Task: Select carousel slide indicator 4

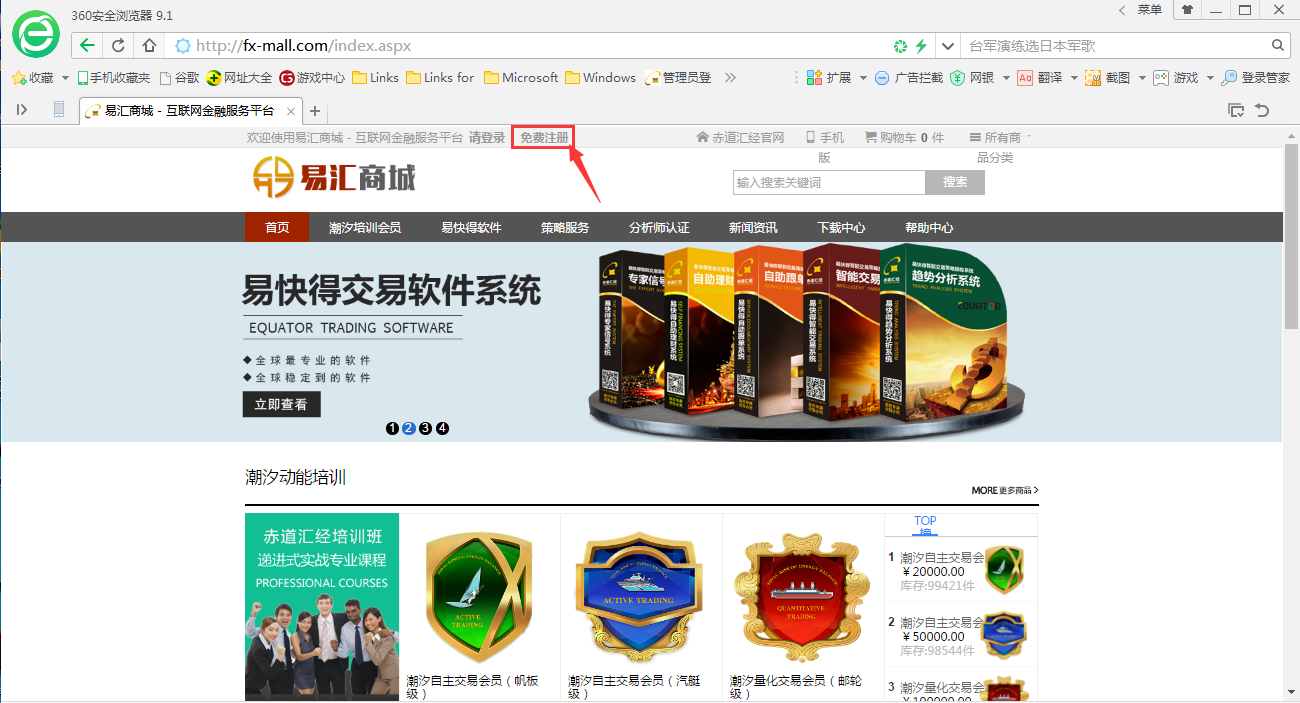Action: [x=442, y=429]
